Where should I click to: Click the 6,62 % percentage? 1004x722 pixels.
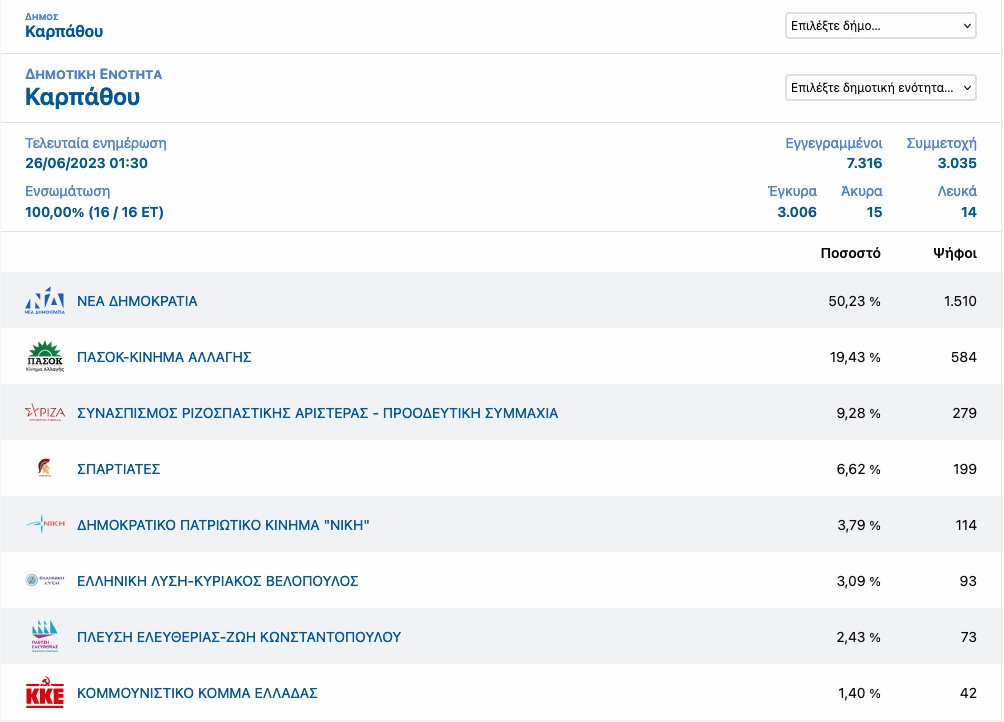pyautogui.click(x=859, y=469)
